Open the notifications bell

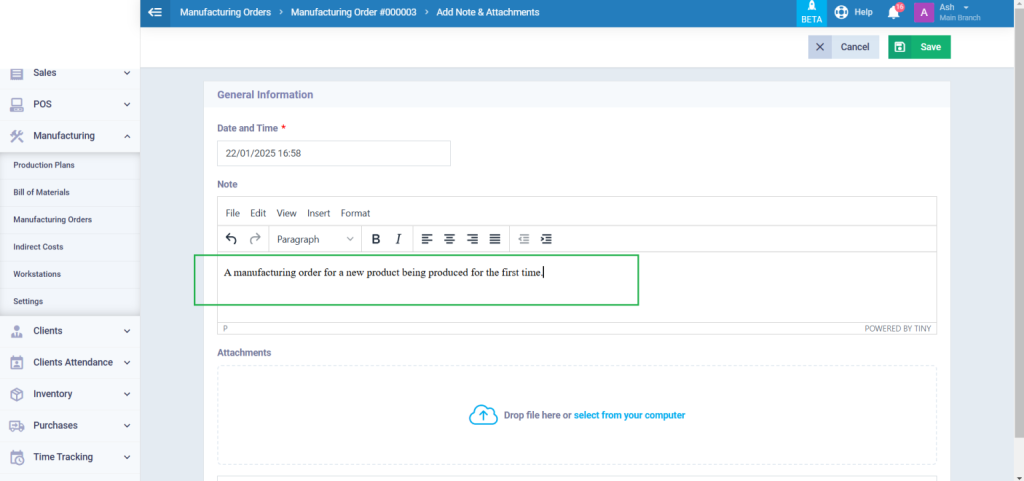point(893,12)
